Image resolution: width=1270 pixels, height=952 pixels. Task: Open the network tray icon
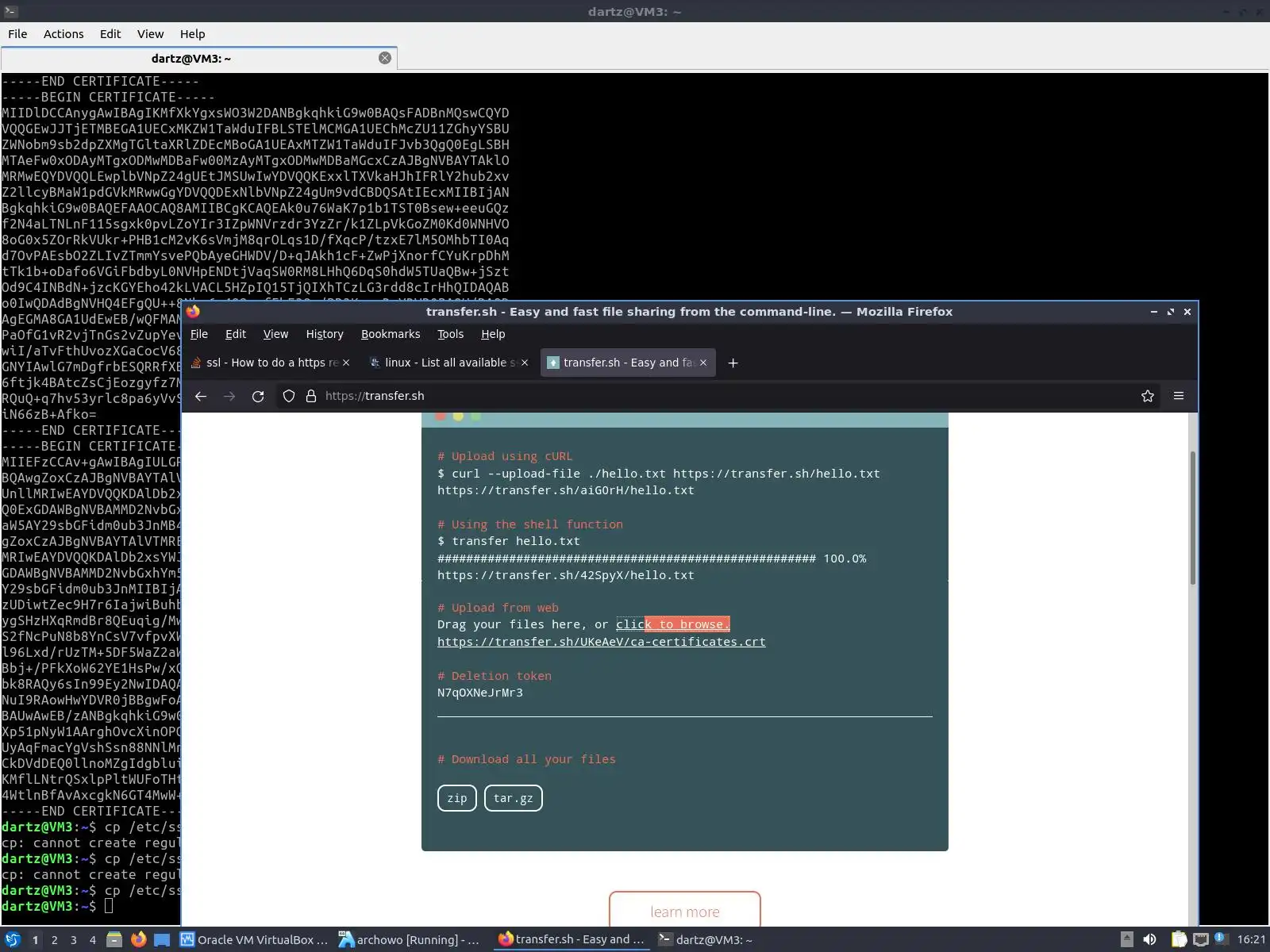pos(1200,939)
